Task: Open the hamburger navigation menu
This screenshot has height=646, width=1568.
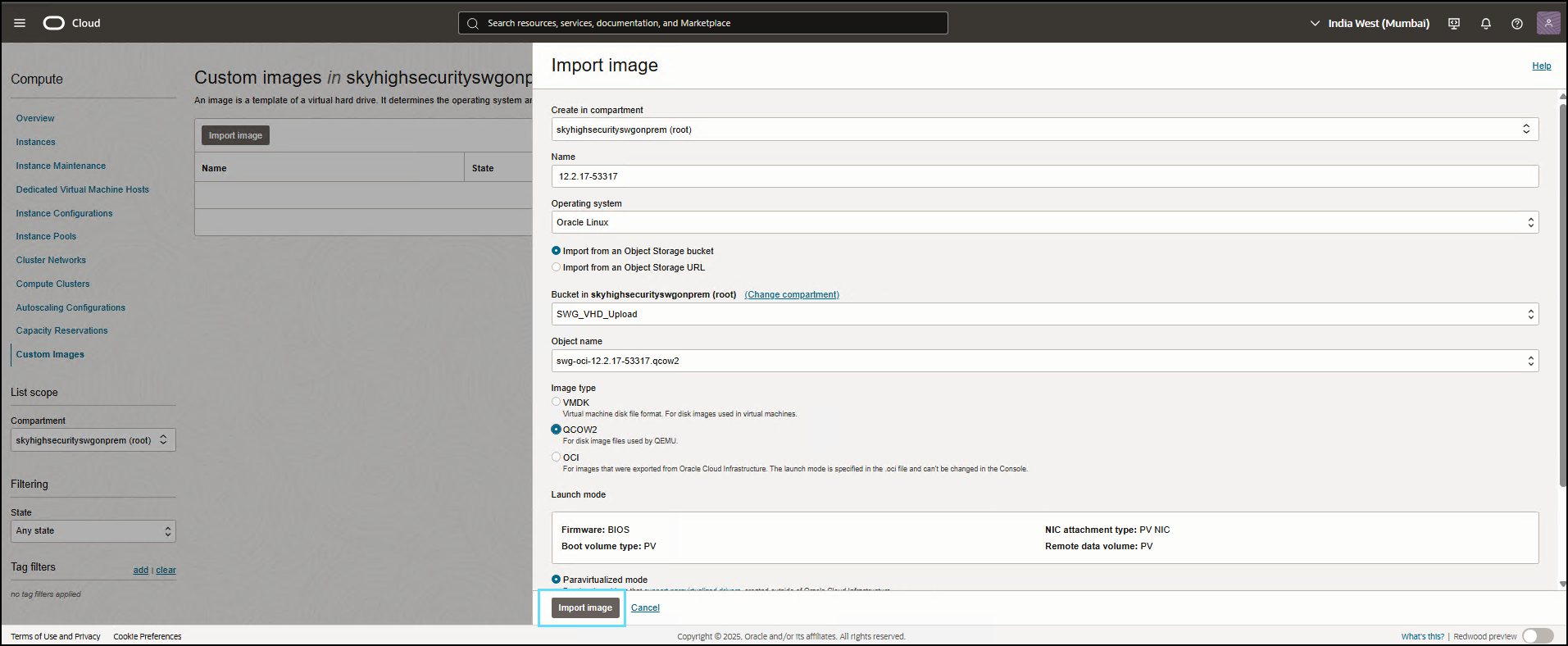Action: pyautogui.click(x=20, y=23)
